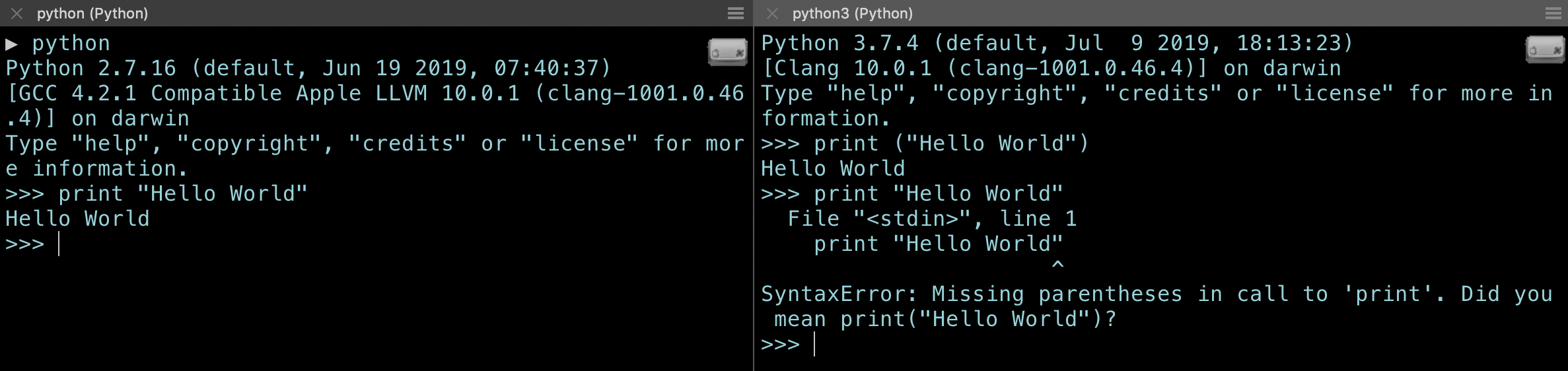This screenshot has height=371, width=1568.
Task: Close the python3 pane on the right
Action: point(772,13)
